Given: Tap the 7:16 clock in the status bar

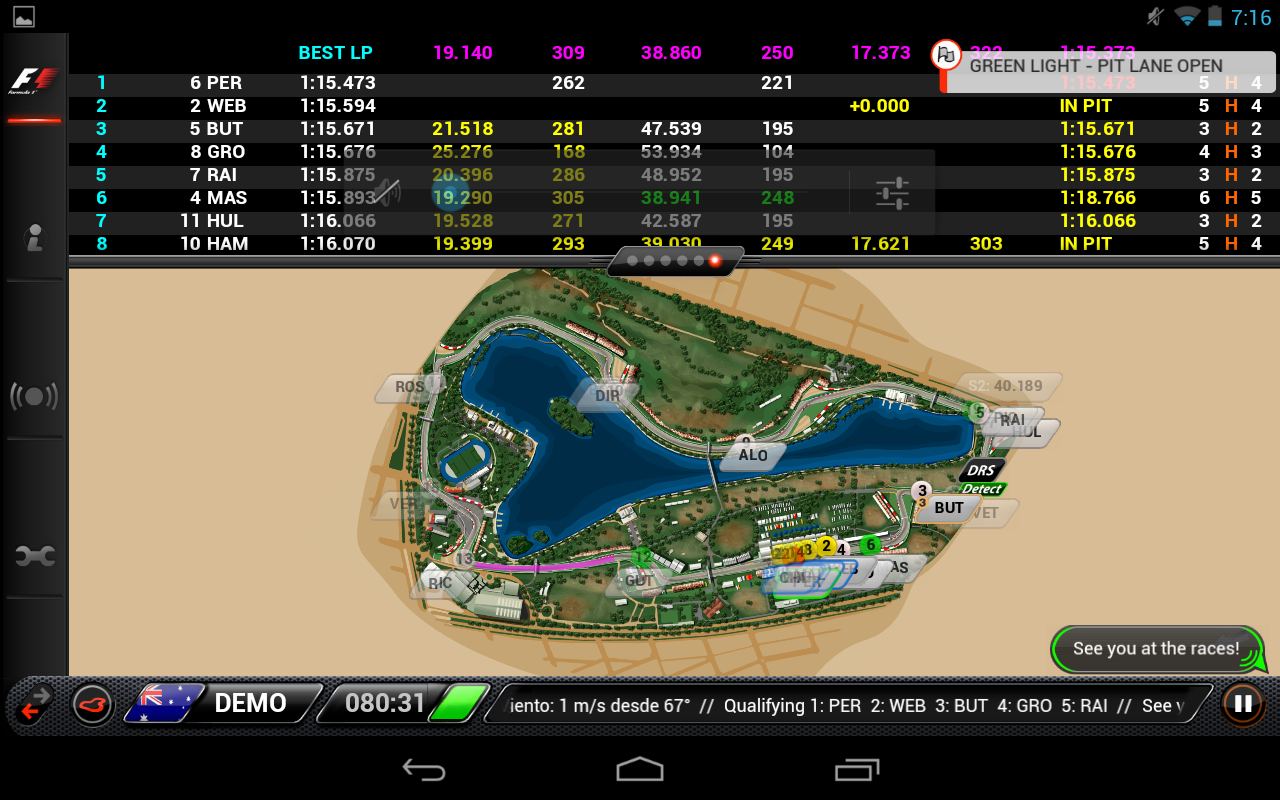Looking at the screenshot, I should click(x=1251, y=17).
